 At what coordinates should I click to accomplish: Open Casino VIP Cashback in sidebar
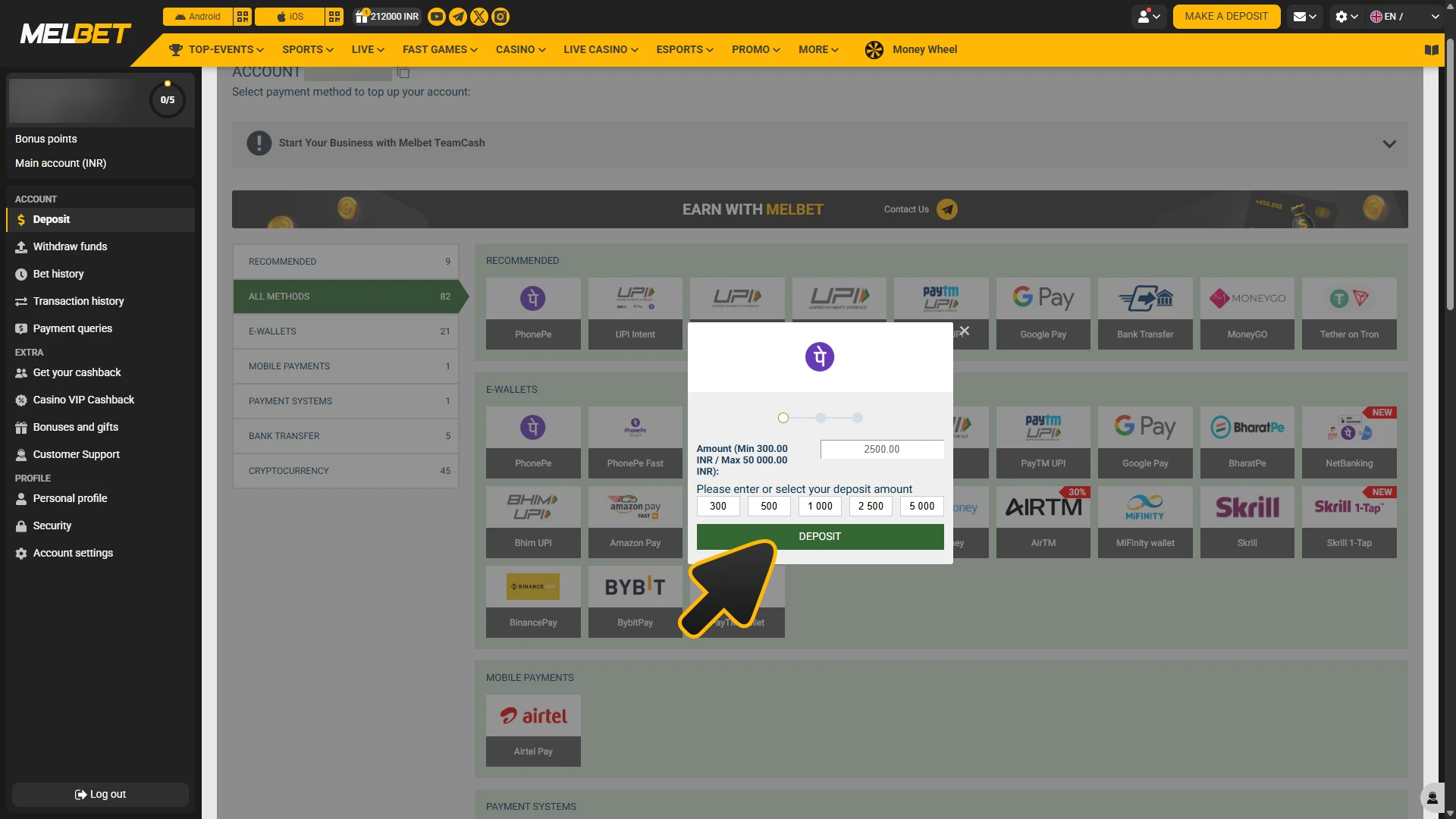pyautogui.click(x=100, y=400)
